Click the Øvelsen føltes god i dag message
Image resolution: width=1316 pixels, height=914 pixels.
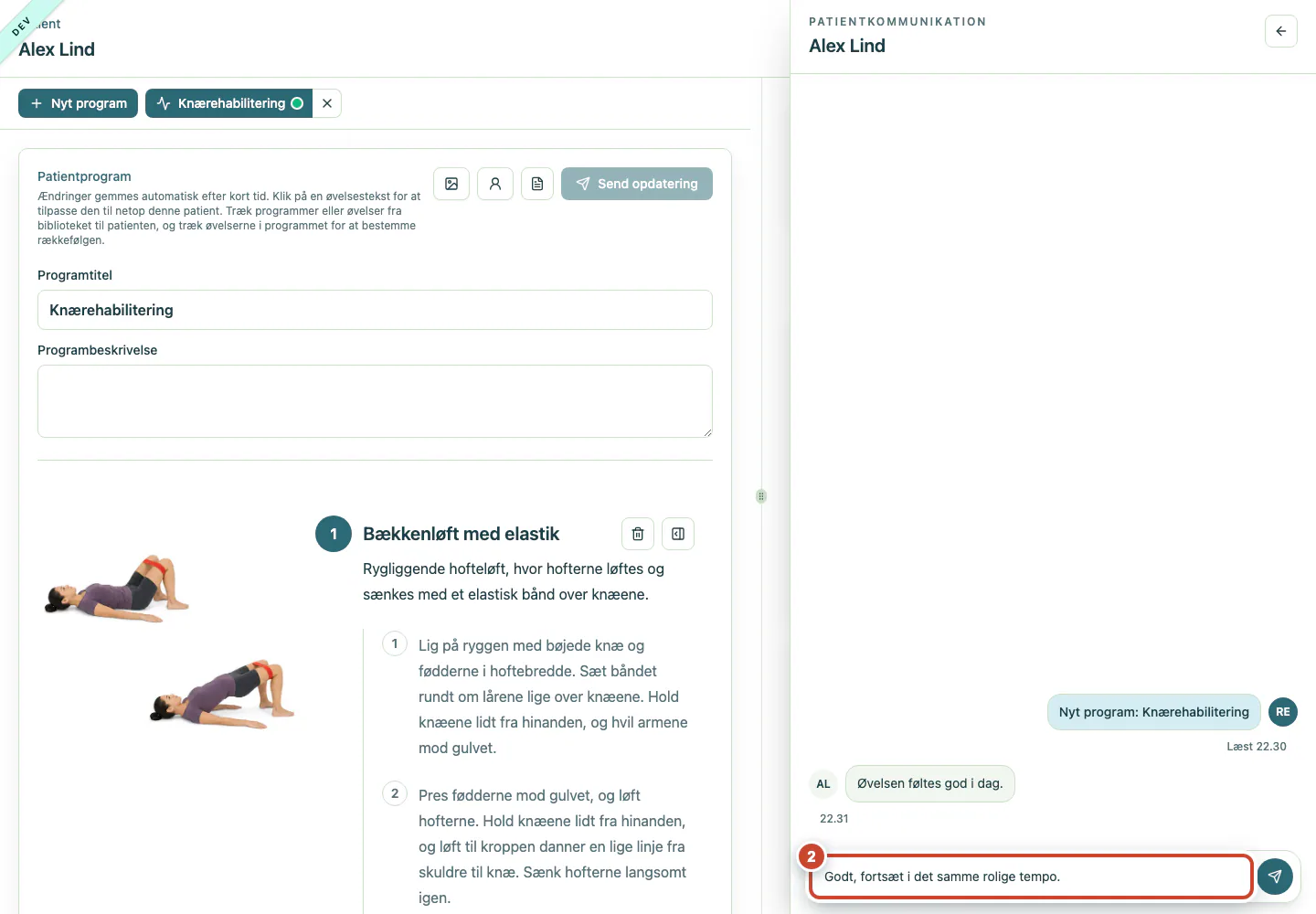pyautogui.click(x=930, y=783)
